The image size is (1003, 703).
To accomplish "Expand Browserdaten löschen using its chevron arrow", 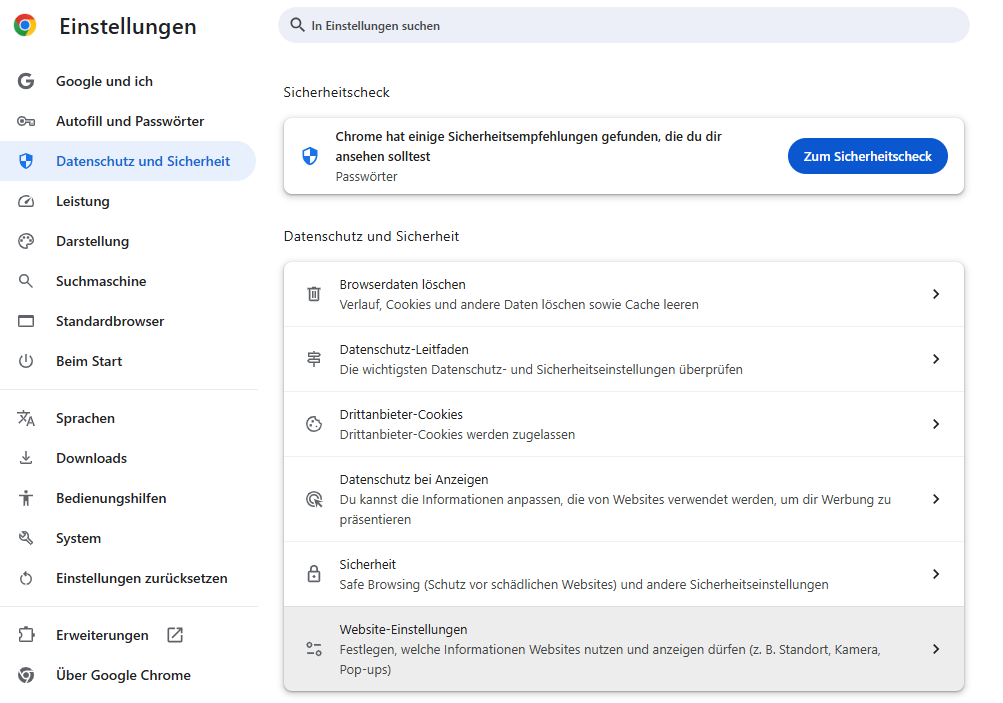I will pyautogui.click(x=936, y=294).
